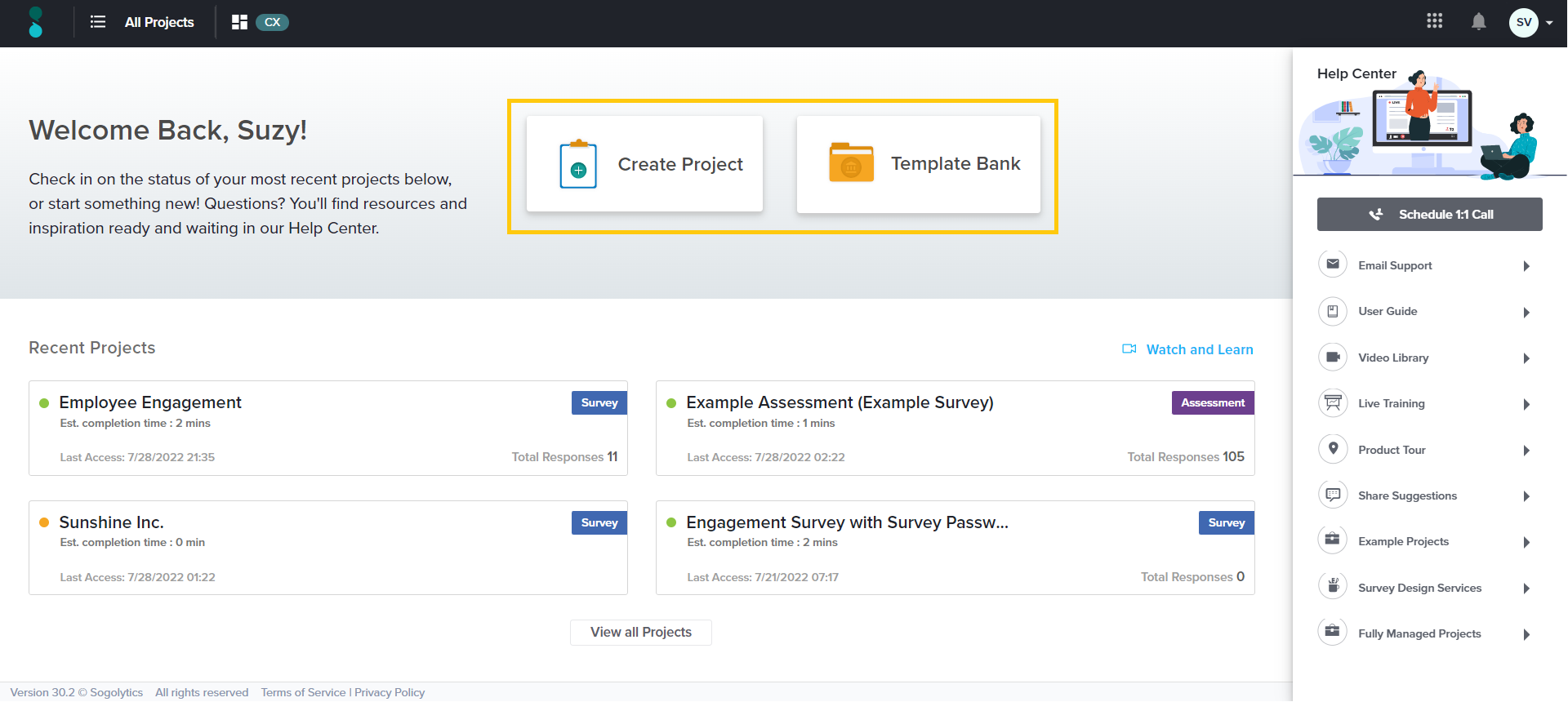Click the Template Bank folder icon
This screenshot has width=1568, height=702.
851,162
